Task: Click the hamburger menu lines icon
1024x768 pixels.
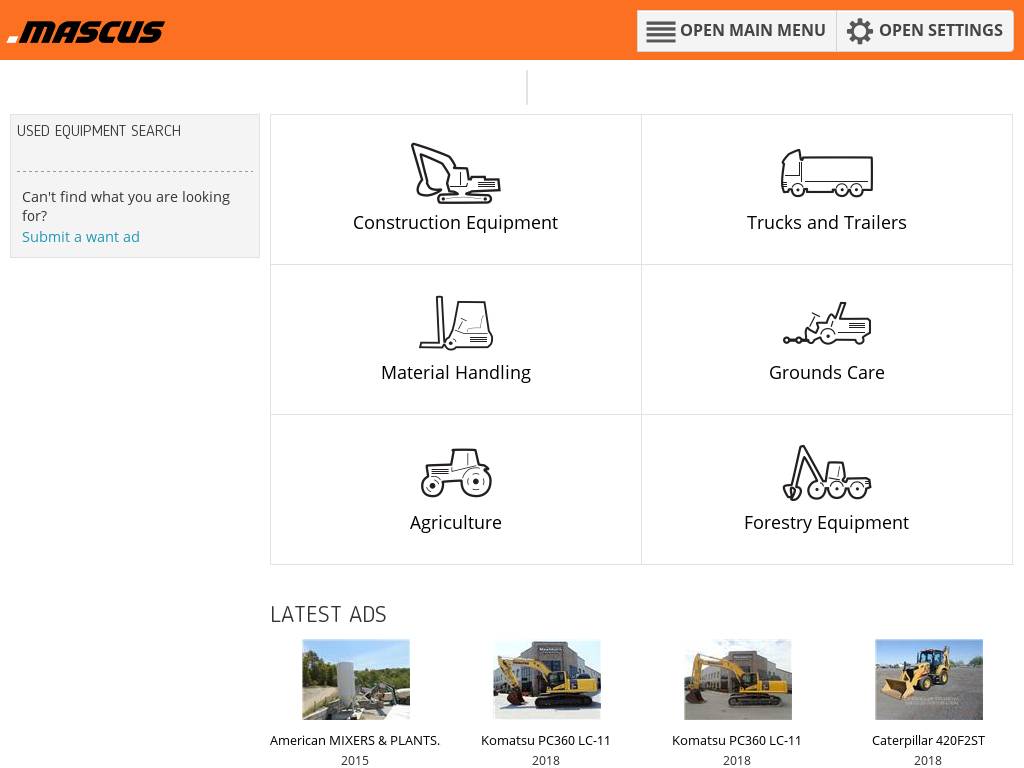Action: point(660,31)
